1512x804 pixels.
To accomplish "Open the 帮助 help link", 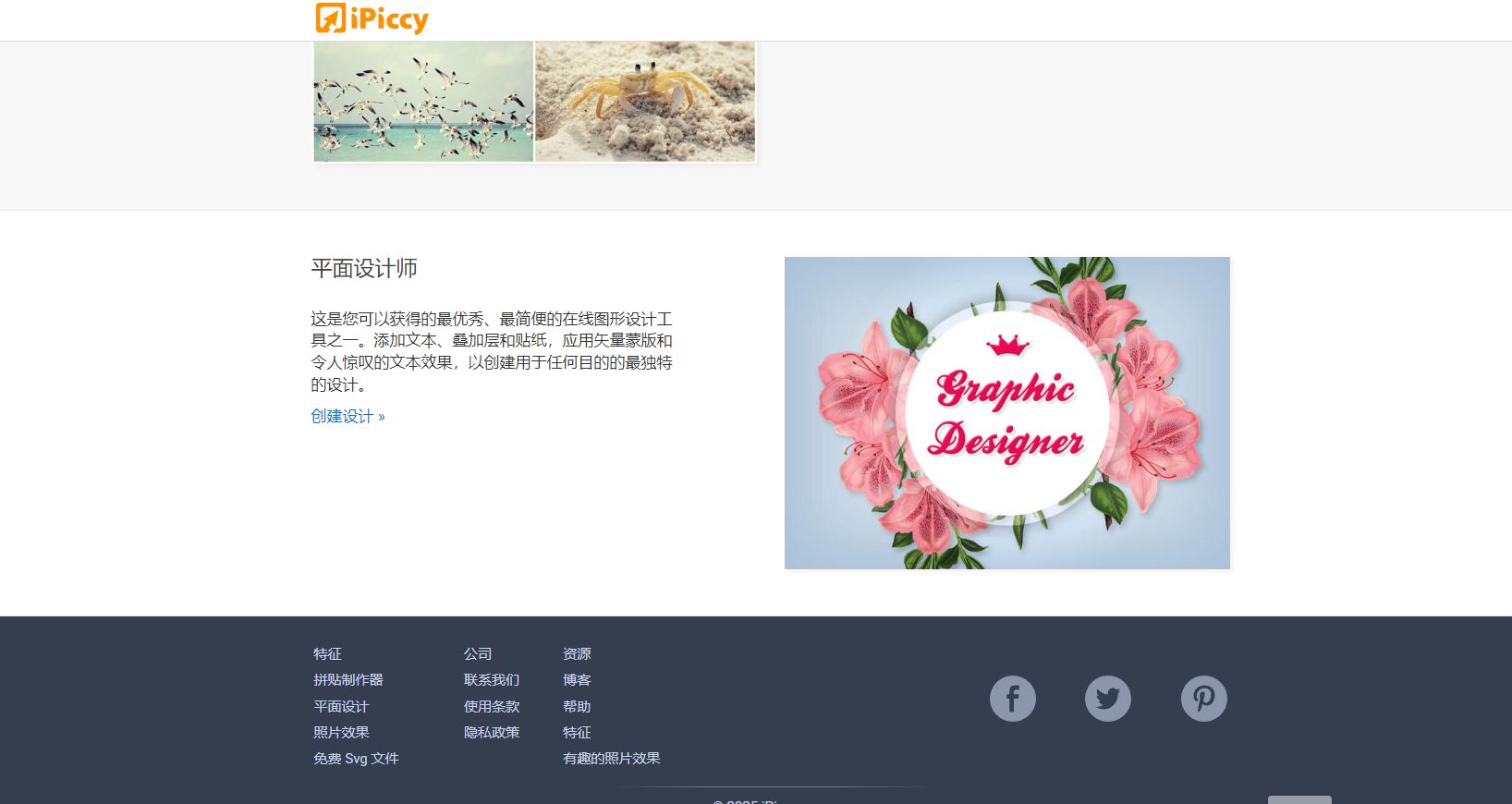I will tap(577, 706).
